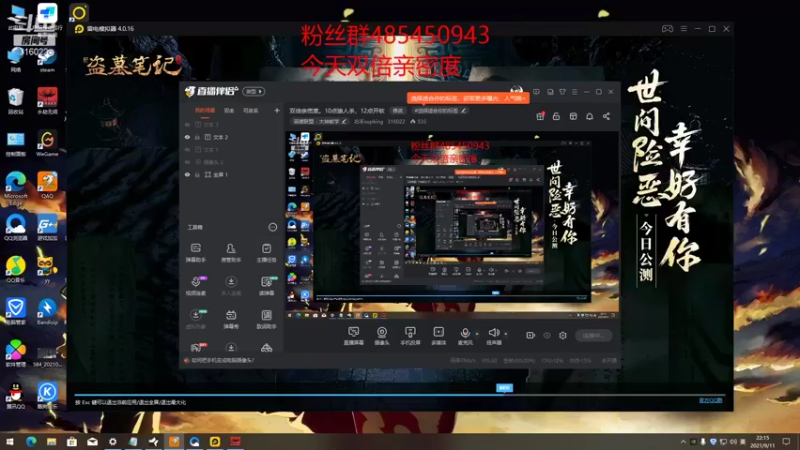Open the hamburger menu in streaming app title bar

coord(574,92)
